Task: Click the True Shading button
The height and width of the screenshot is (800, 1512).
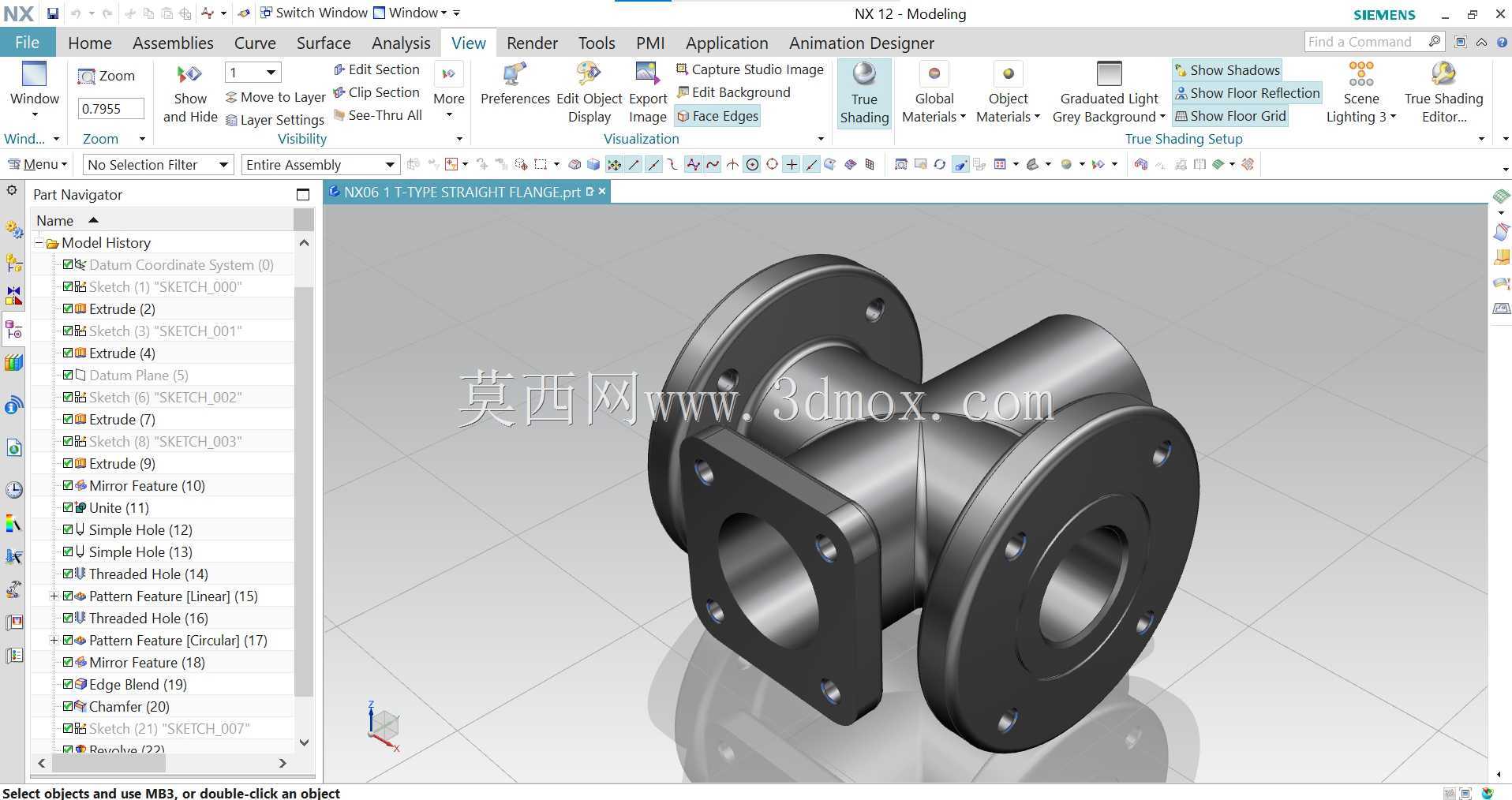Action: tap(864, 93)
